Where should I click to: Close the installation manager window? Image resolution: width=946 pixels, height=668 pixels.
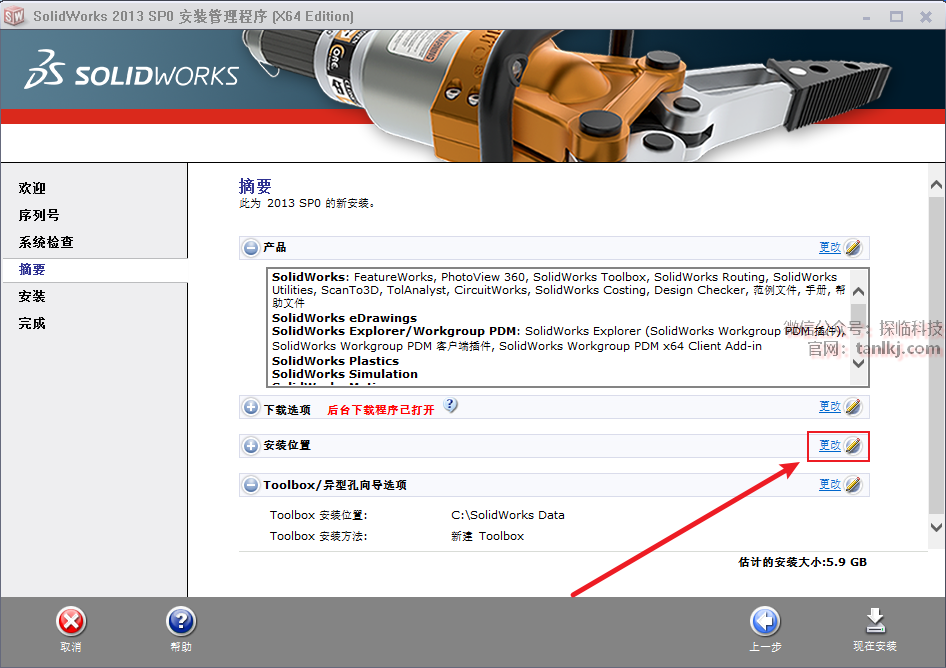coord(926,17)
